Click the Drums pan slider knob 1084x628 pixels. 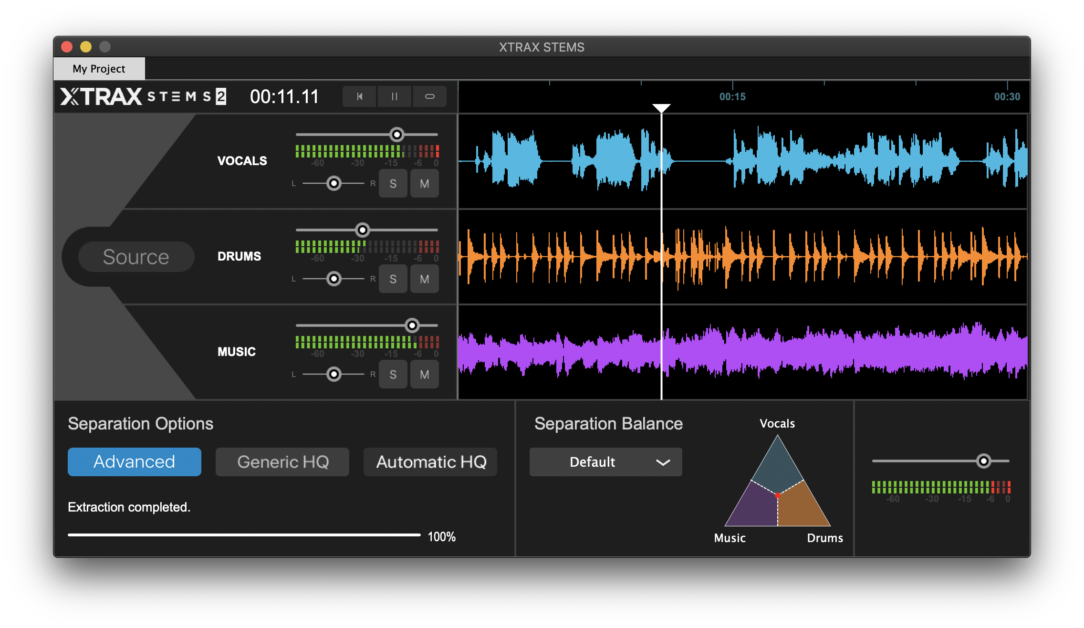coord(334,279)
